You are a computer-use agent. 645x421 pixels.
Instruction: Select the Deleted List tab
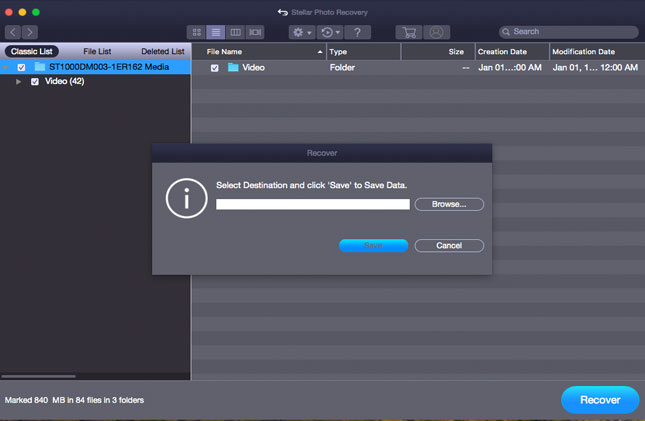162,51
